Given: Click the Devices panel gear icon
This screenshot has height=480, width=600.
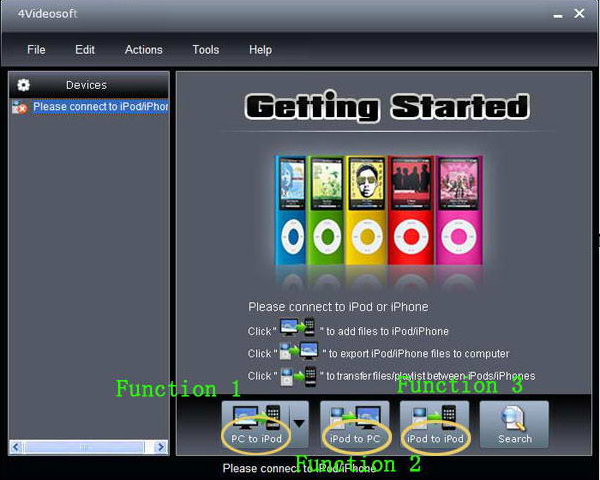Looking at the screenshot, I should coord(23,85).
